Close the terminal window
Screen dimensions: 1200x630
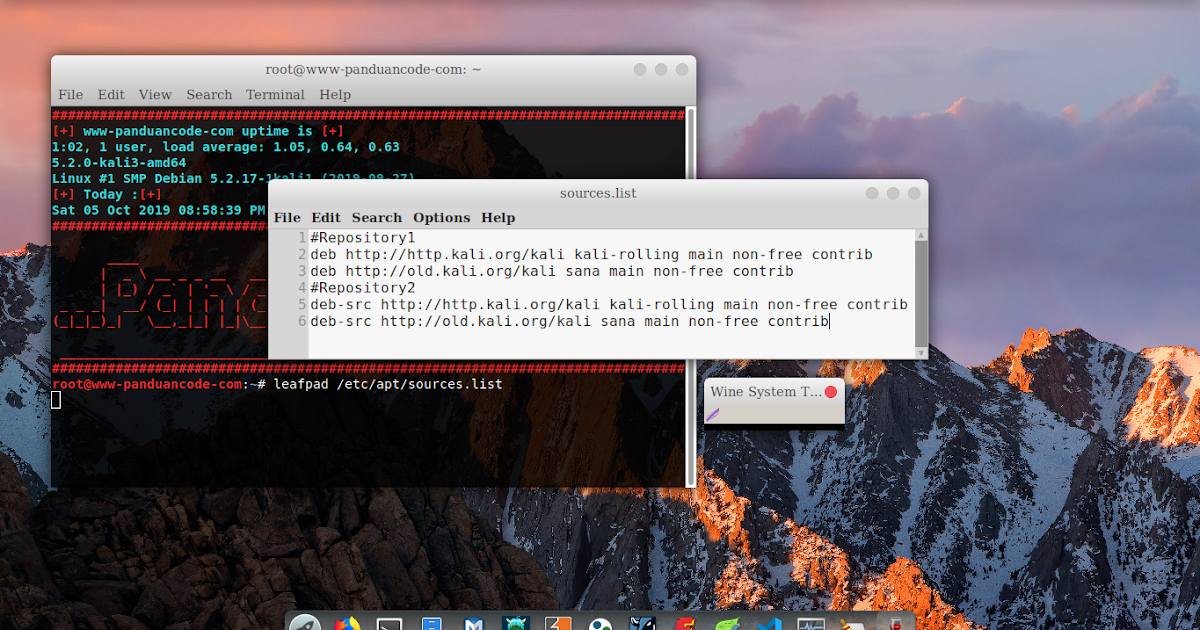point(682,69)
